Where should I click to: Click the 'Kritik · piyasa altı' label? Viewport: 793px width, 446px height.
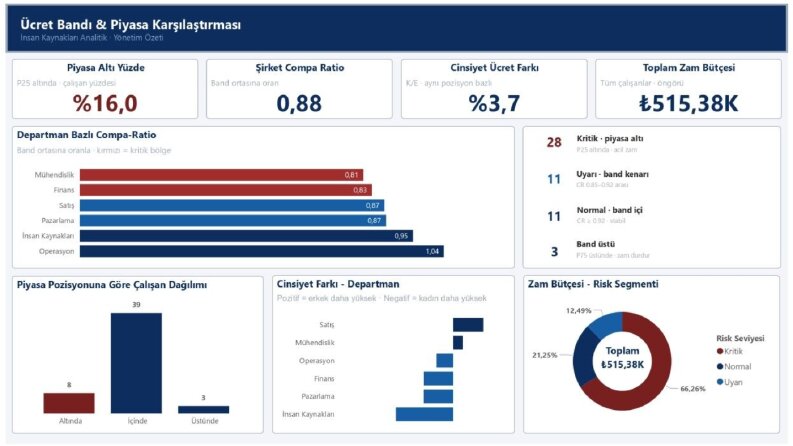click(610, 139)
